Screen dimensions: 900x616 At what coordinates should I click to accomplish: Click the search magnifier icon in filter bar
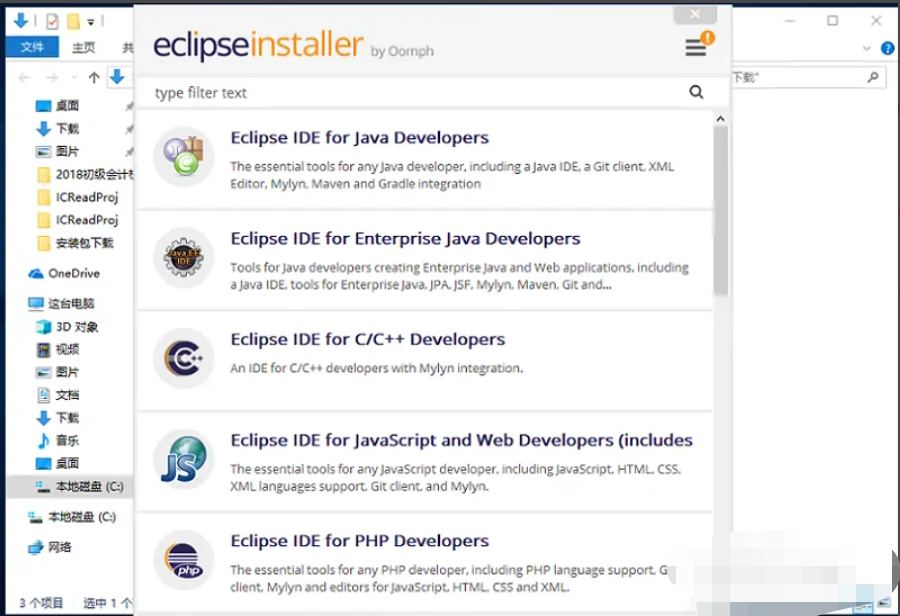[x=696, y=92]
